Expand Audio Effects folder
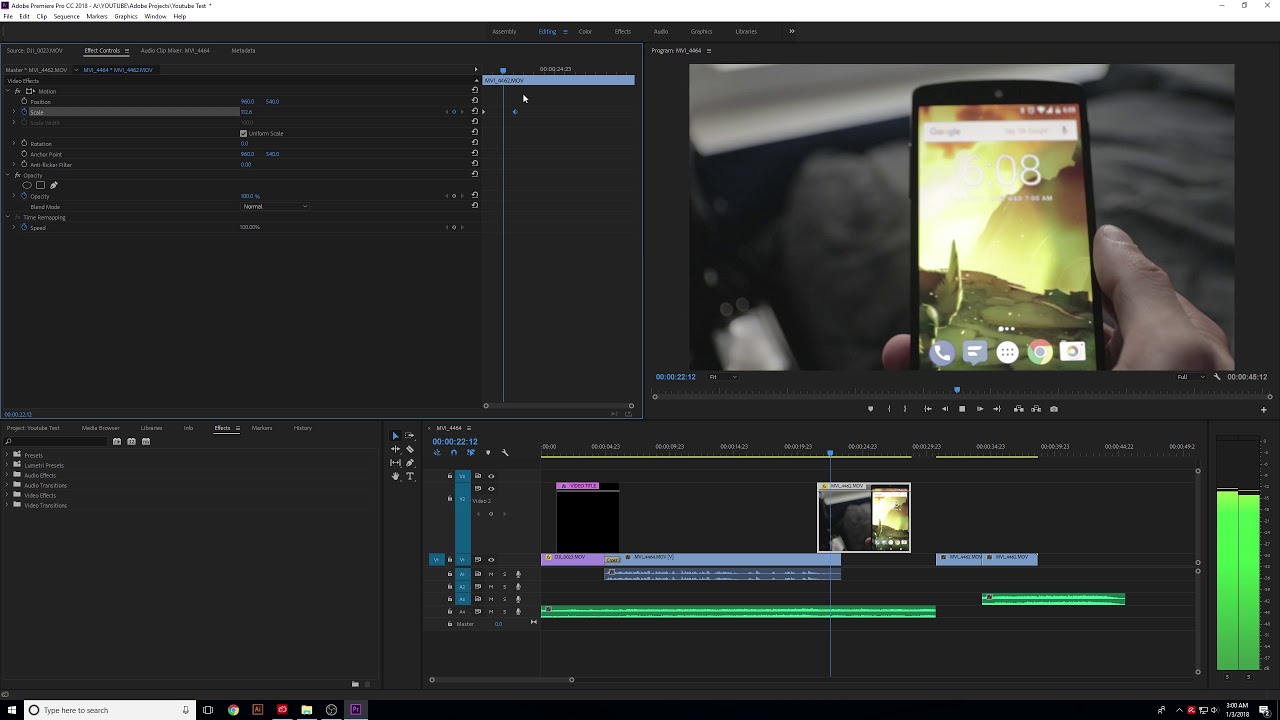 click(x=7, y=475)
